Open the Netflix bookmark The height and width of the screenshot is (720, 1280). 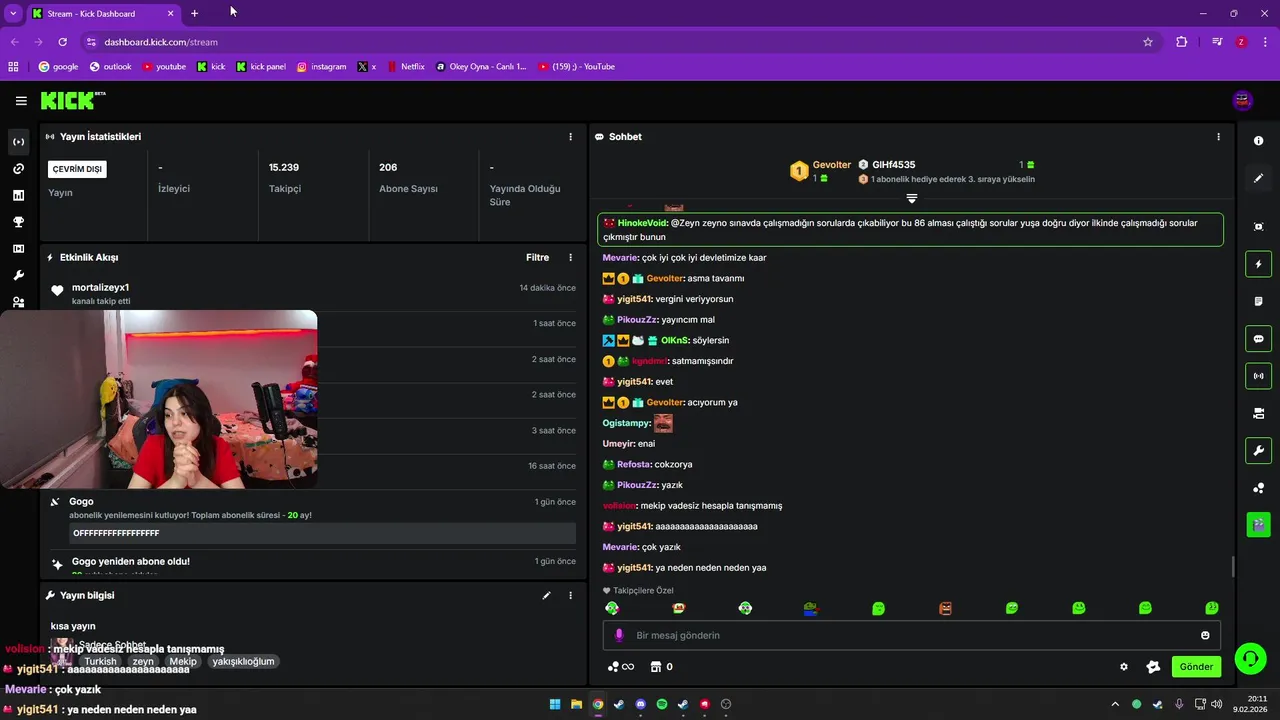pyautogui.click(x=405, y=67)
